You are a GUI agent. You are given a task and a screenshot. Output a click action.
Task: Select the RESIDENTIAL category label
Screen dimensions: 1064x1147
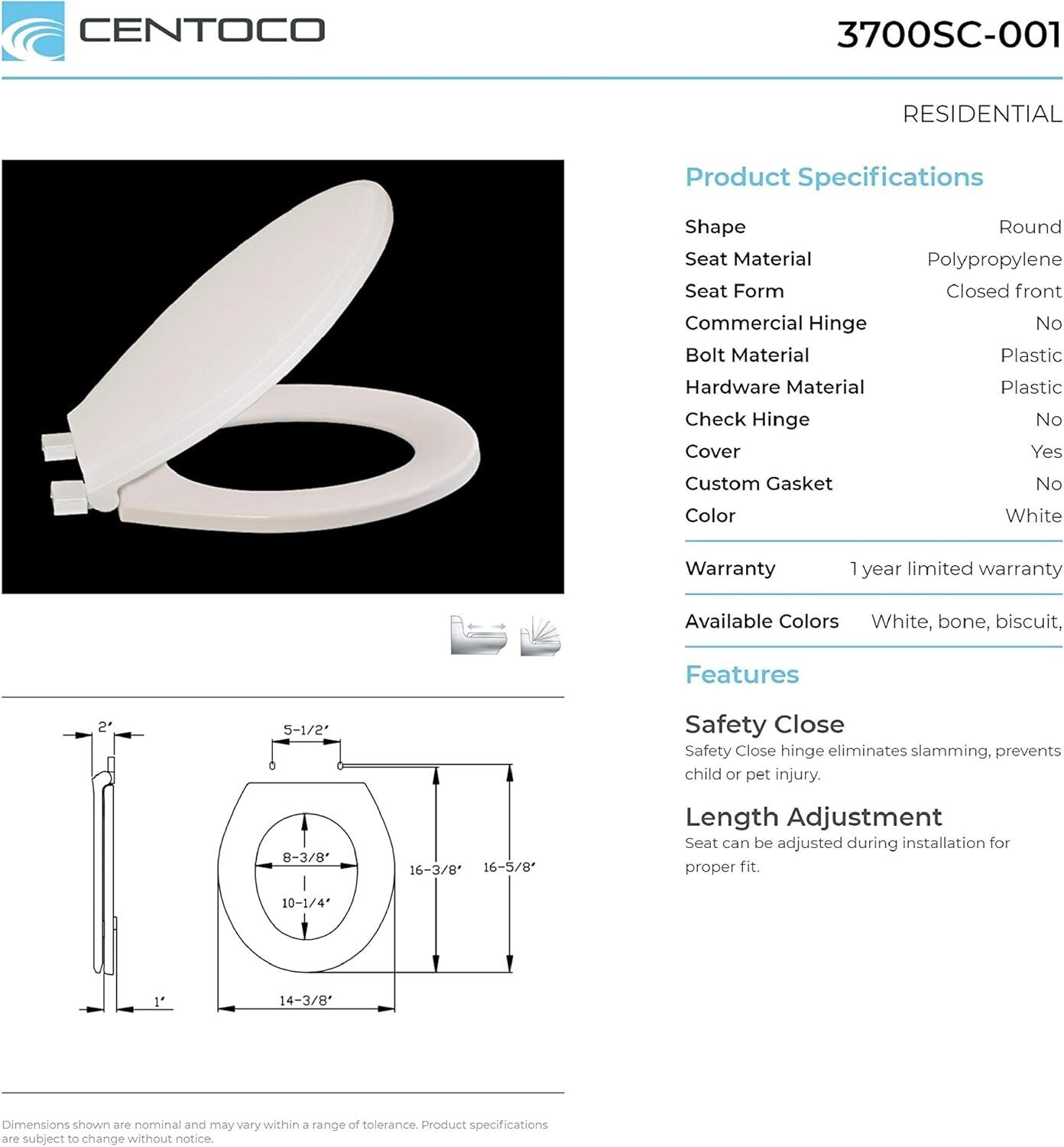pyautogui.click(x=981, y=114)
